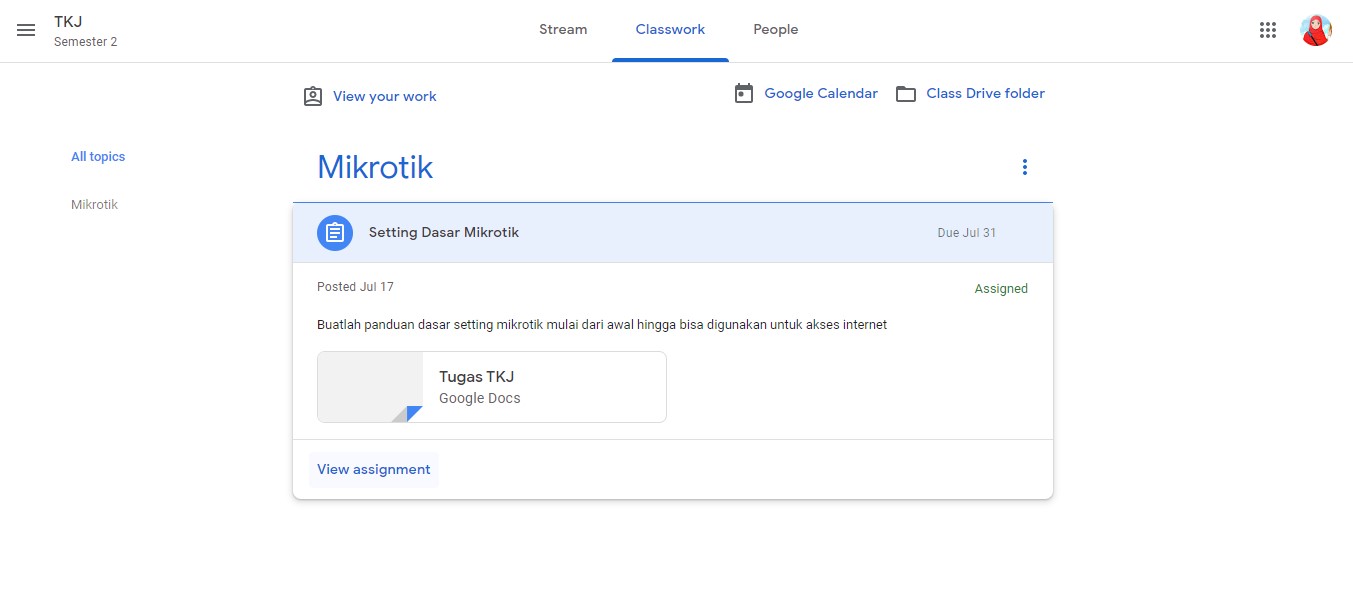
Task: Click the Due Jul 31 text
Action: click(x=967, y=233)
